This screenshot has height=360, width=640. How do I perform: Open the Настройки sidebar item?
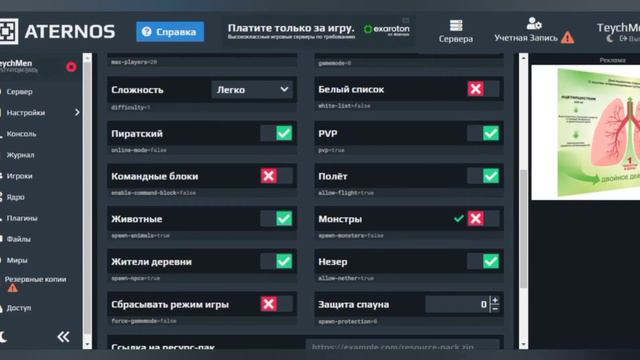click(26, 113)
